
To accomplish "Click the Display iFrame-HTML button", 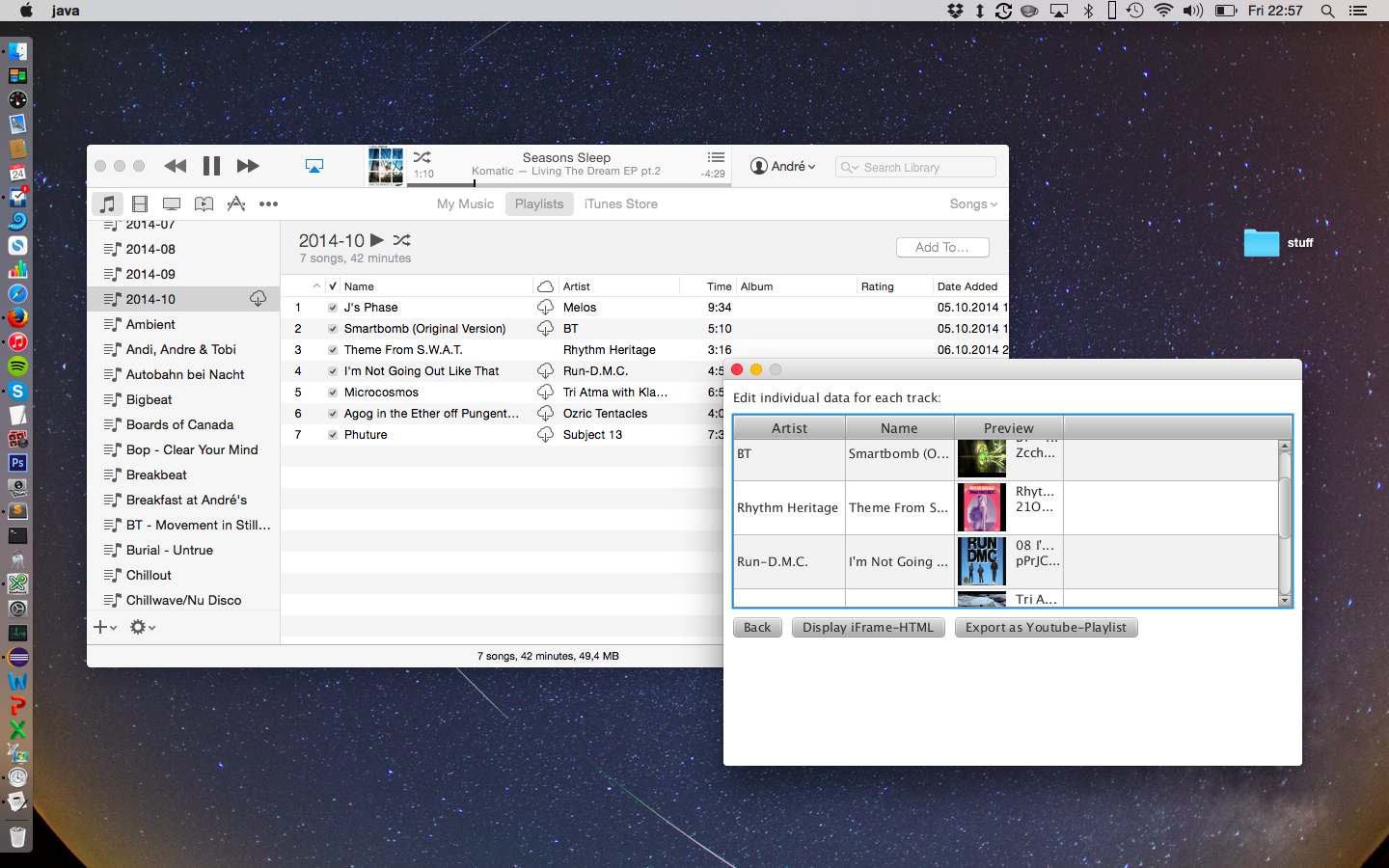I will click(868, 627).
